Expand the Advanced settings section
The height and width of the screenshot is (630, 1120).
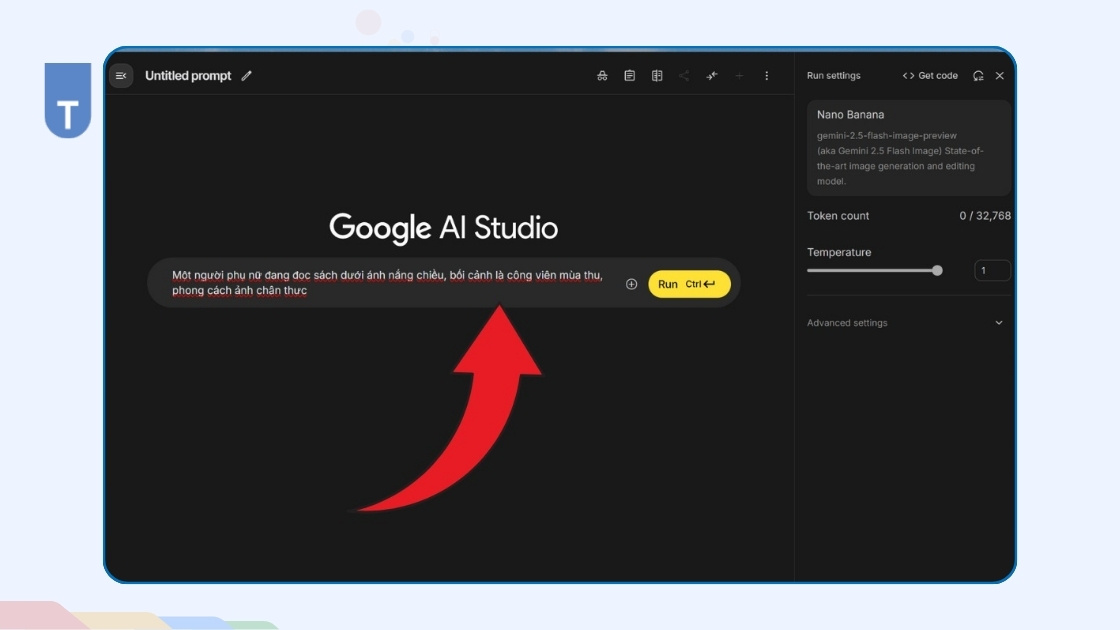tap(847, 322)
